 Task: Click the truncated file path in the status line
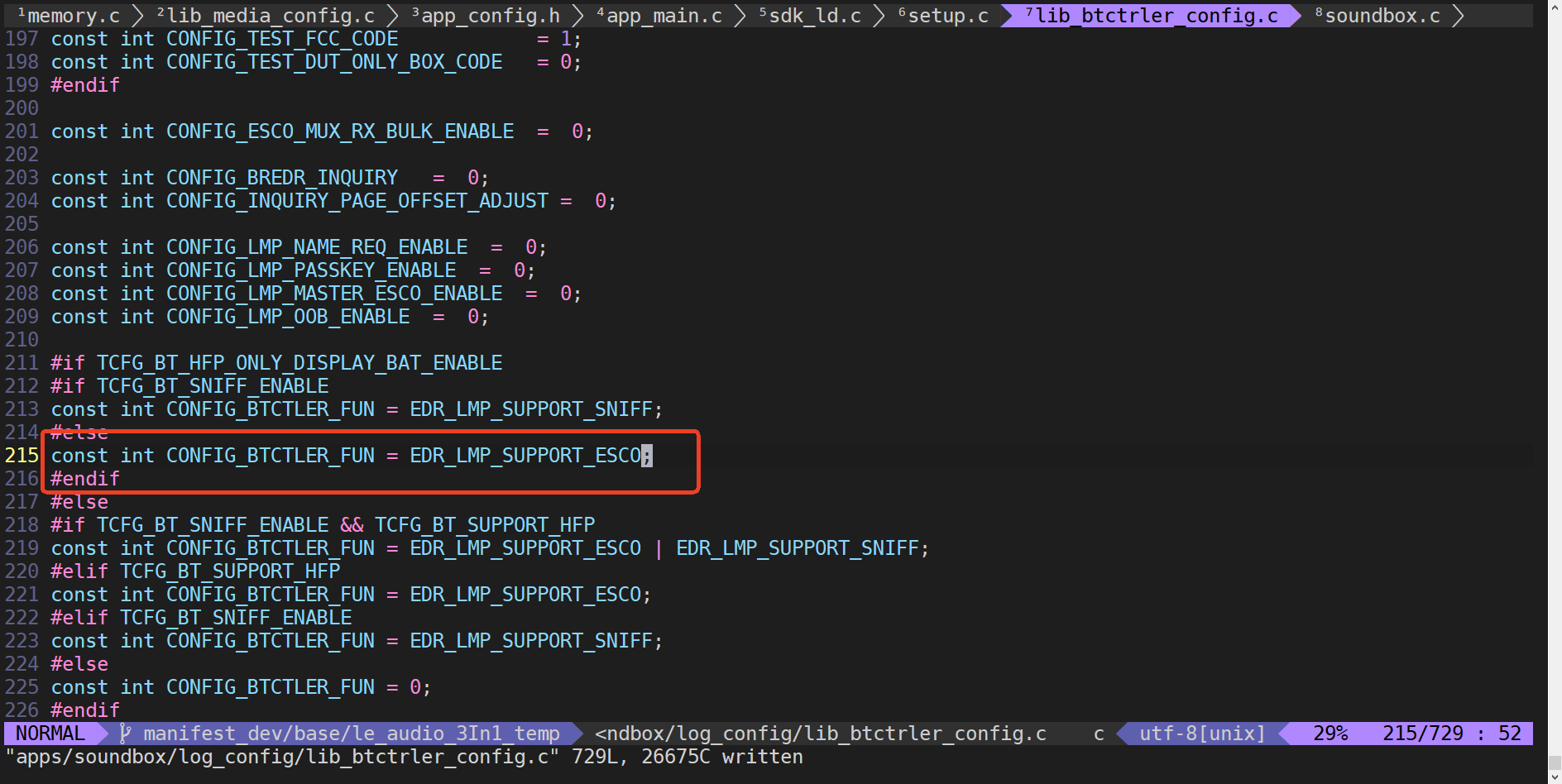821,734
